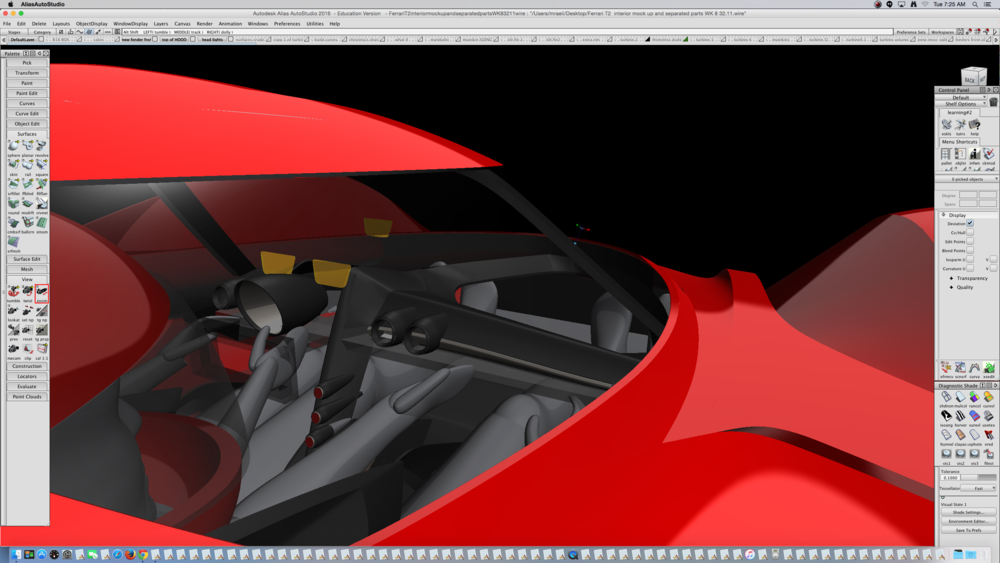This screenshot has height=563, width=1000.
Task: Choose the tumble view tool
Action: (13, 291)
